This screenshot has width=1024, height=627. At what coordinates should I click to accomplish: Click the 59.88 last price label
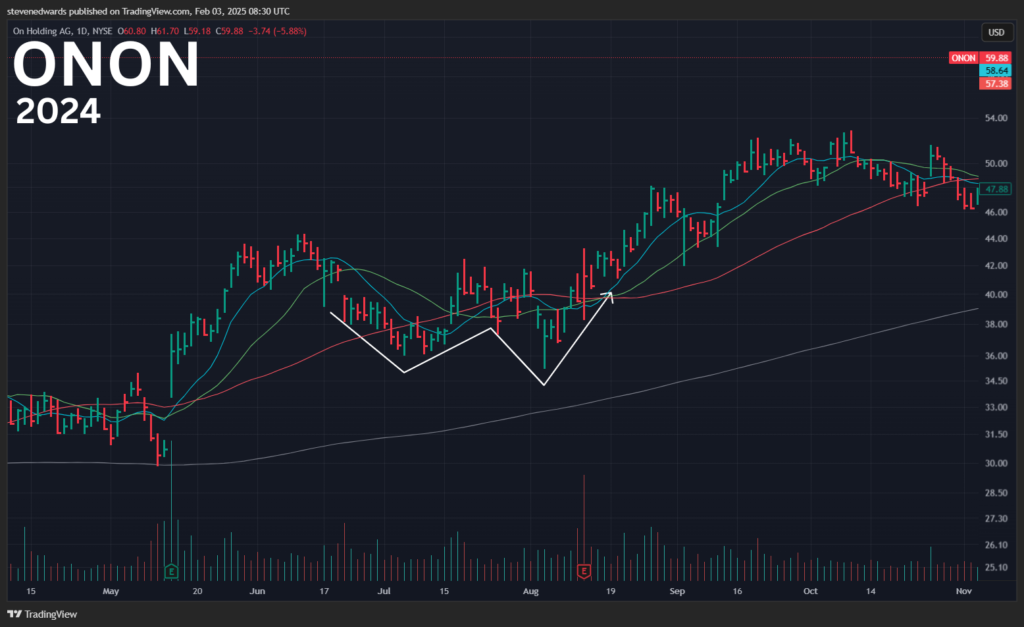997,58
